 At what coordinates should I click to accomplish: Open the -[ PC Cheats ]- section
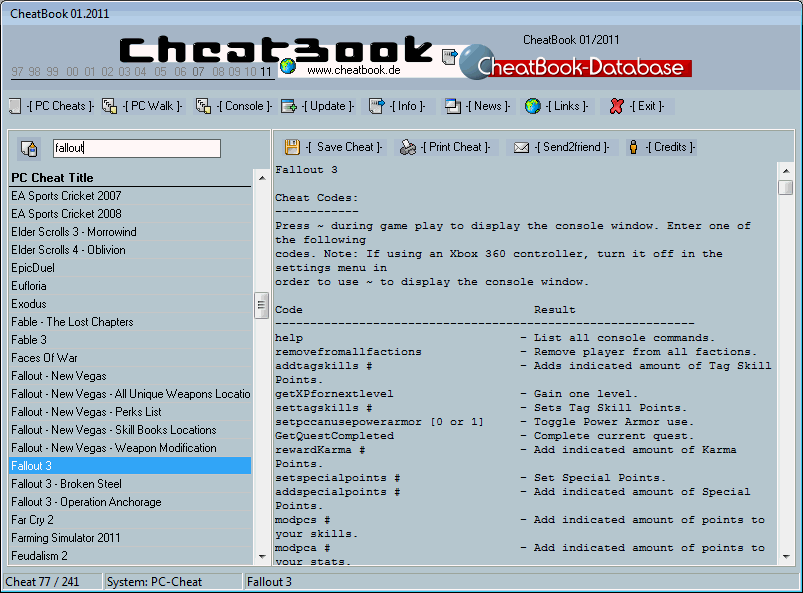(x=60, y=106)
